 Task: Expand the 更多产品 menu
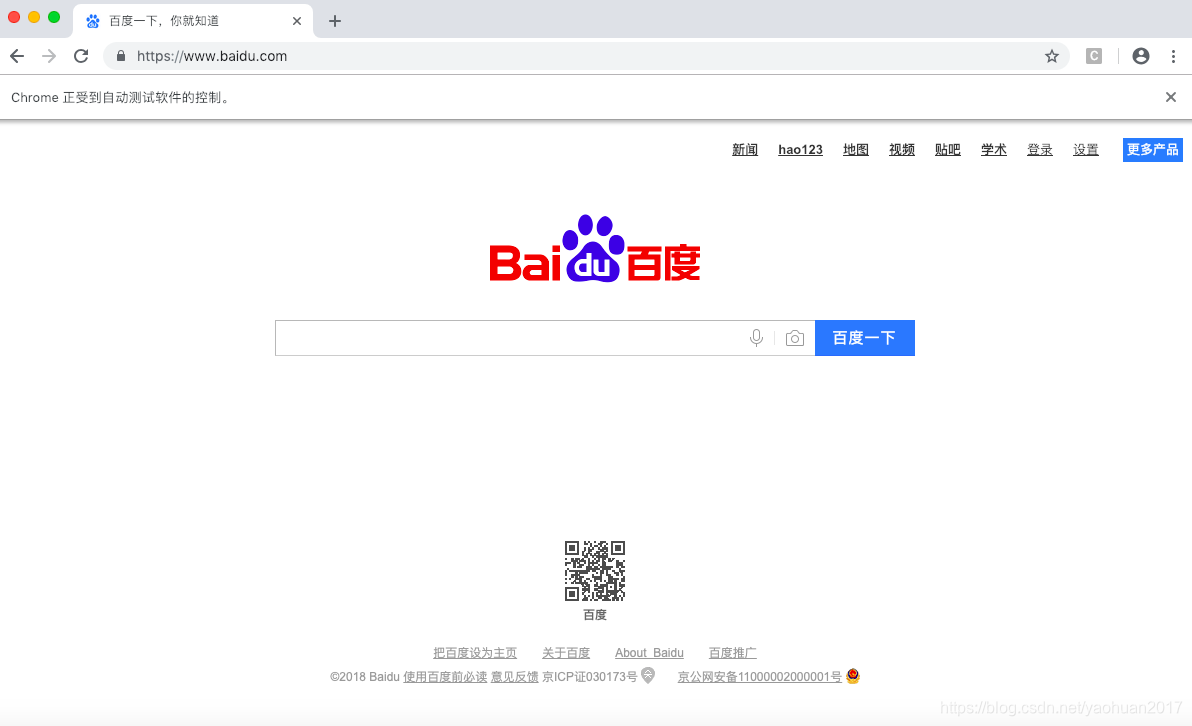pyautogui.click(x=1152, y=150)
